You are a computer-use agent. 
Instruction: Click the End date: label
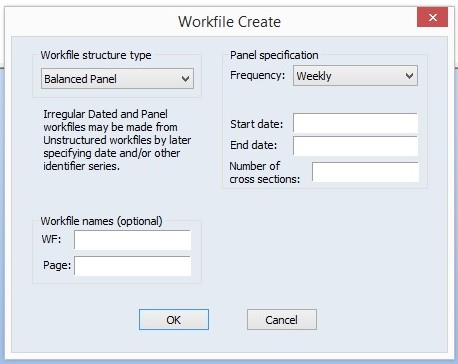(254, 145)
